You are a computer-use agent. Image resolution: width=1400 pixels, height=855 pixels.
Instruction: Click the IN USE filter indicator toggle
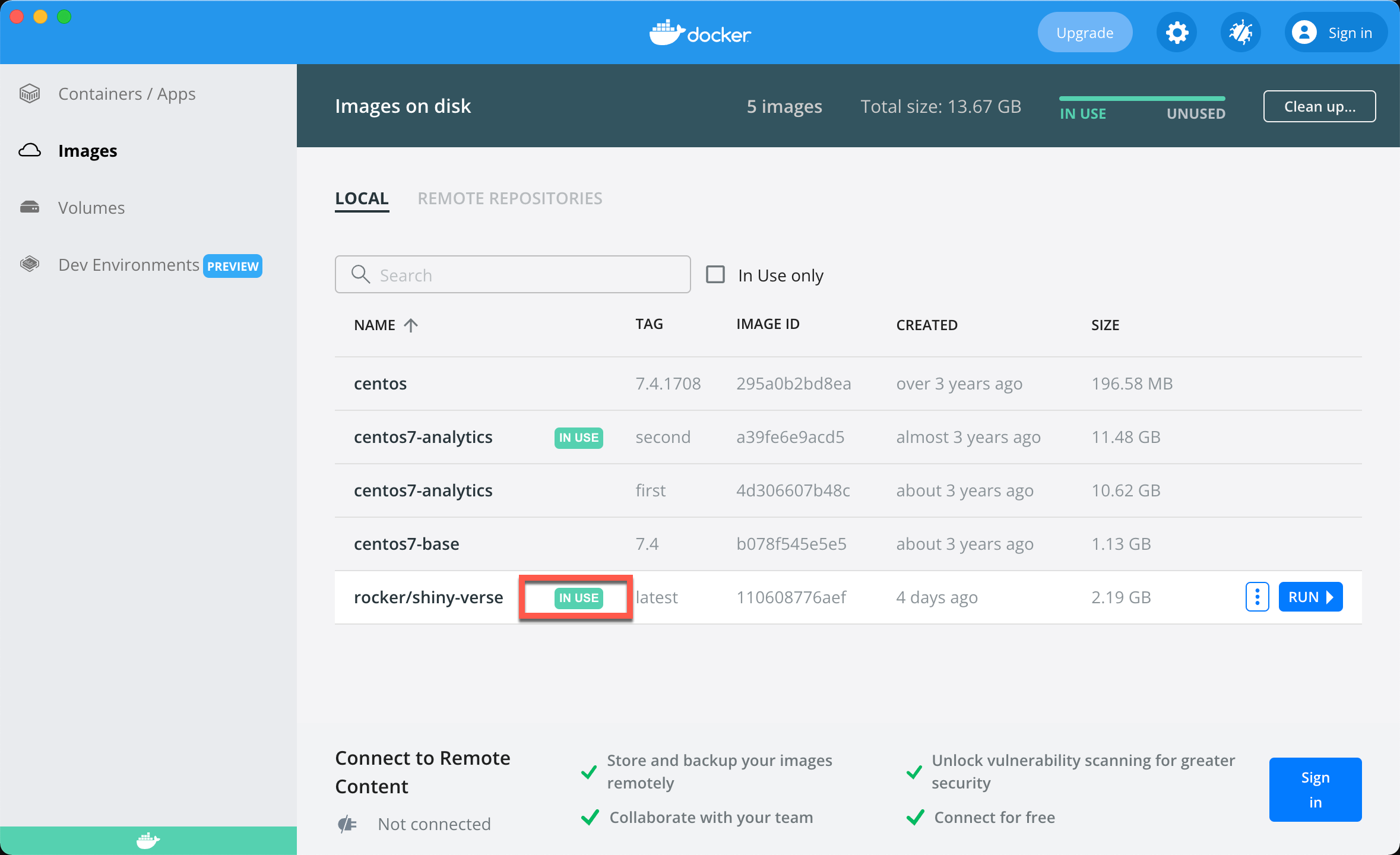(x=1083, y=113)
